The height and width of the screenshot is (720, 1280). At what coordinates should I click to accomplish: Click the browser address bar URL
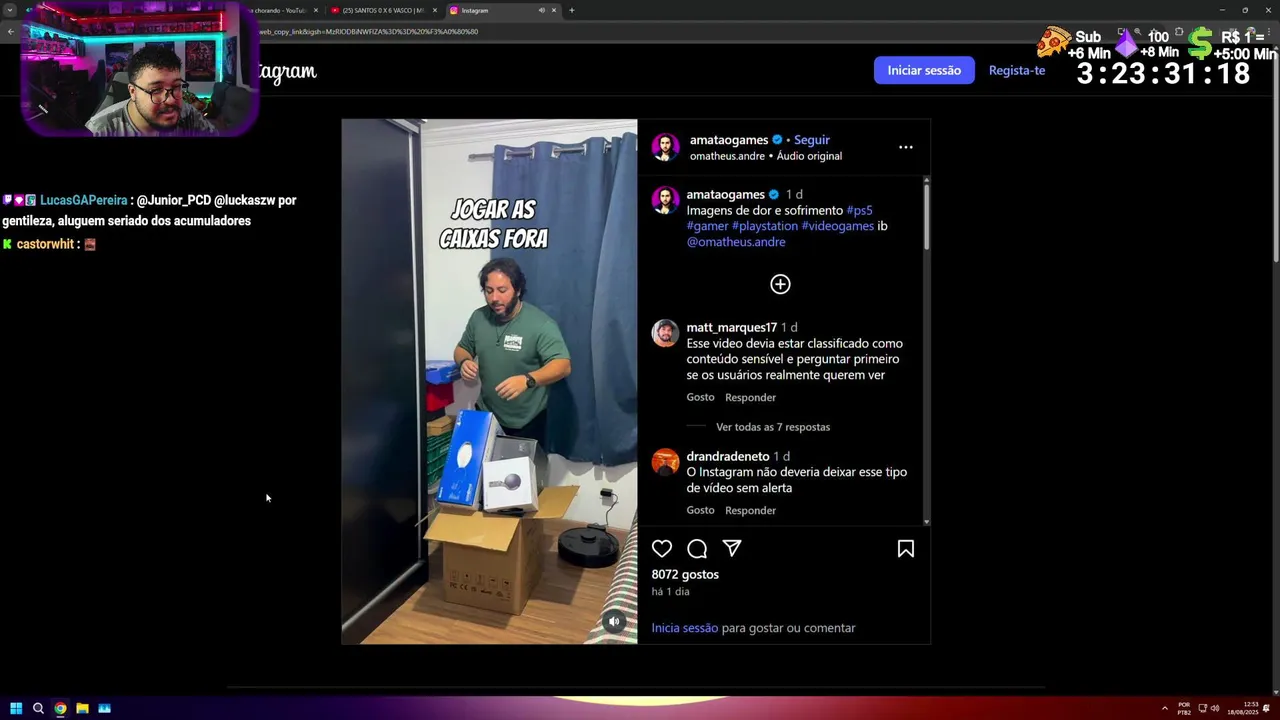(368, 31)
